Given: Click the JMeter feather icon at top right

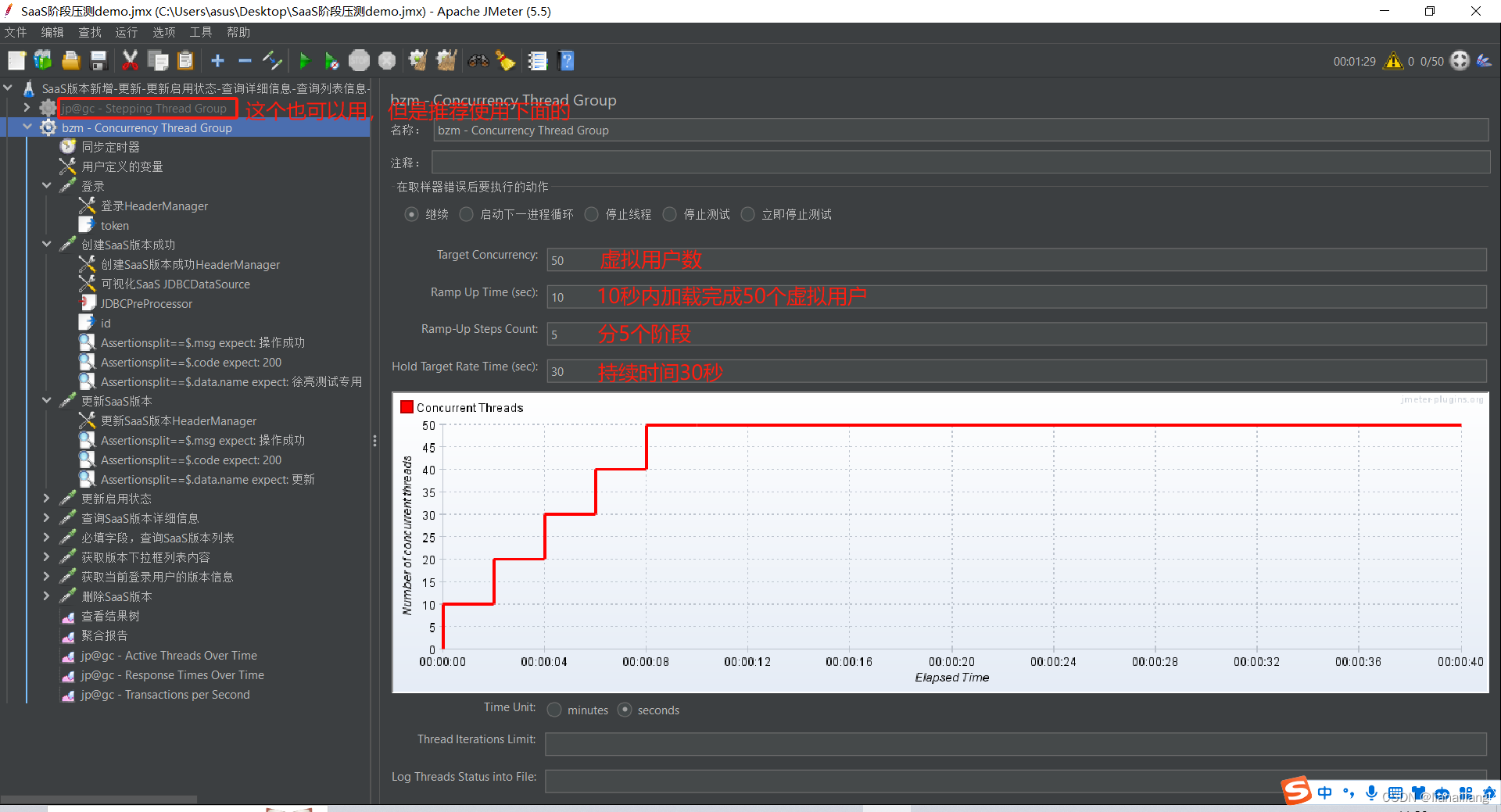Looking at the screenshot, I should pos(1484,61).
